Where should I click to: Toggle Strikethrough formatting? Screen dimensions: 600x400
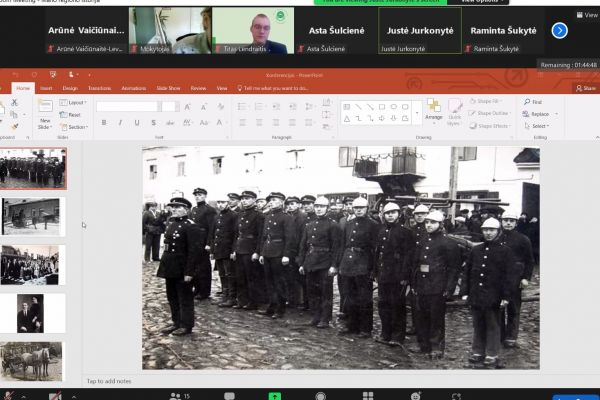pos(170,123)
